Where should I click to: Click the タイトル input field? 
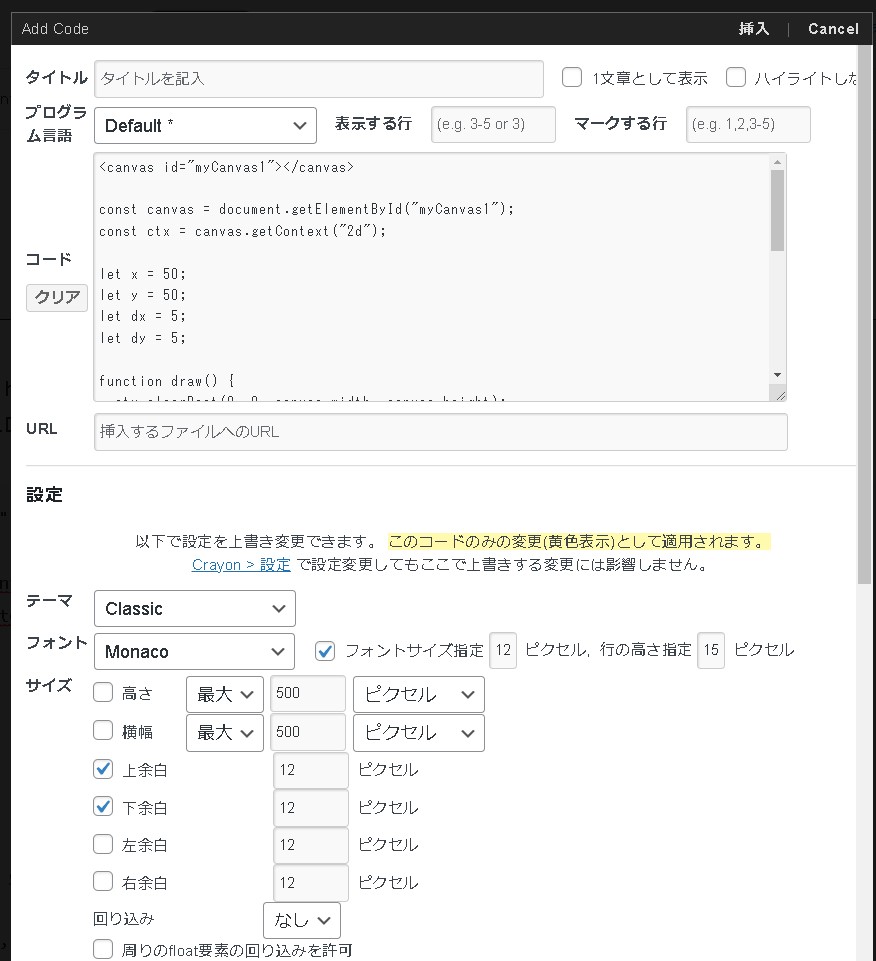pos(319,79)
